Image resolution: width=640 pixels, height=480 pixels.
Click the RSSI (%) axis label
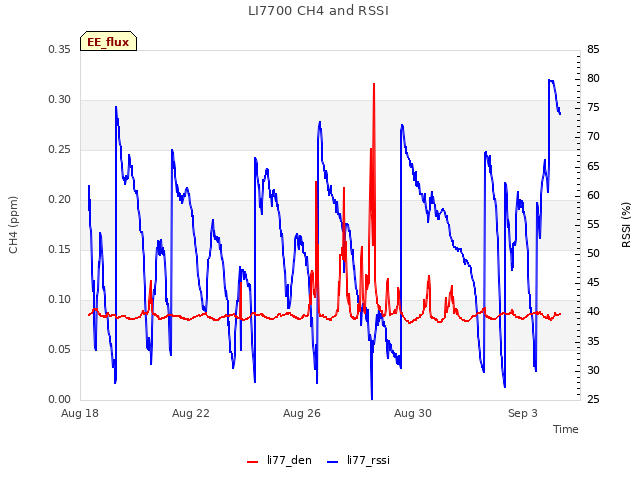click(626, 225)
